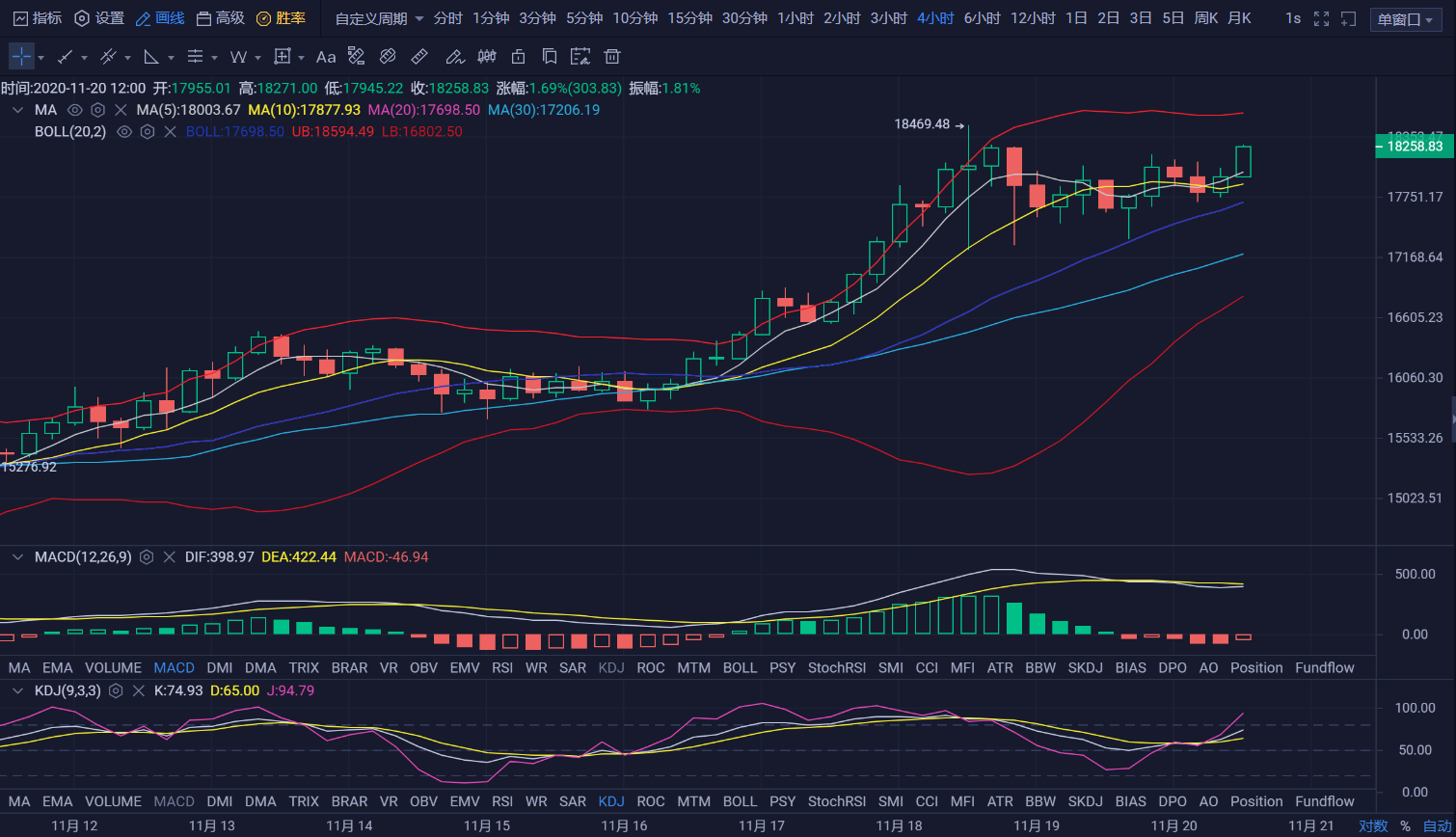Image resolution: width=1456 pixels, height=837 pixels.
Task: Open the 单窗口 window layout dropdown
Action: pos(1405,19)
